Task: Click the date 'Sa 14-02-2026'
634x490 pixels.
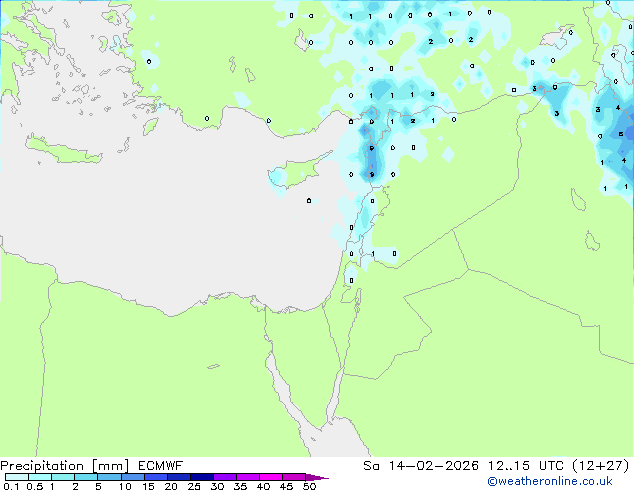Action: pyautogui.click(x=421, y=466)
